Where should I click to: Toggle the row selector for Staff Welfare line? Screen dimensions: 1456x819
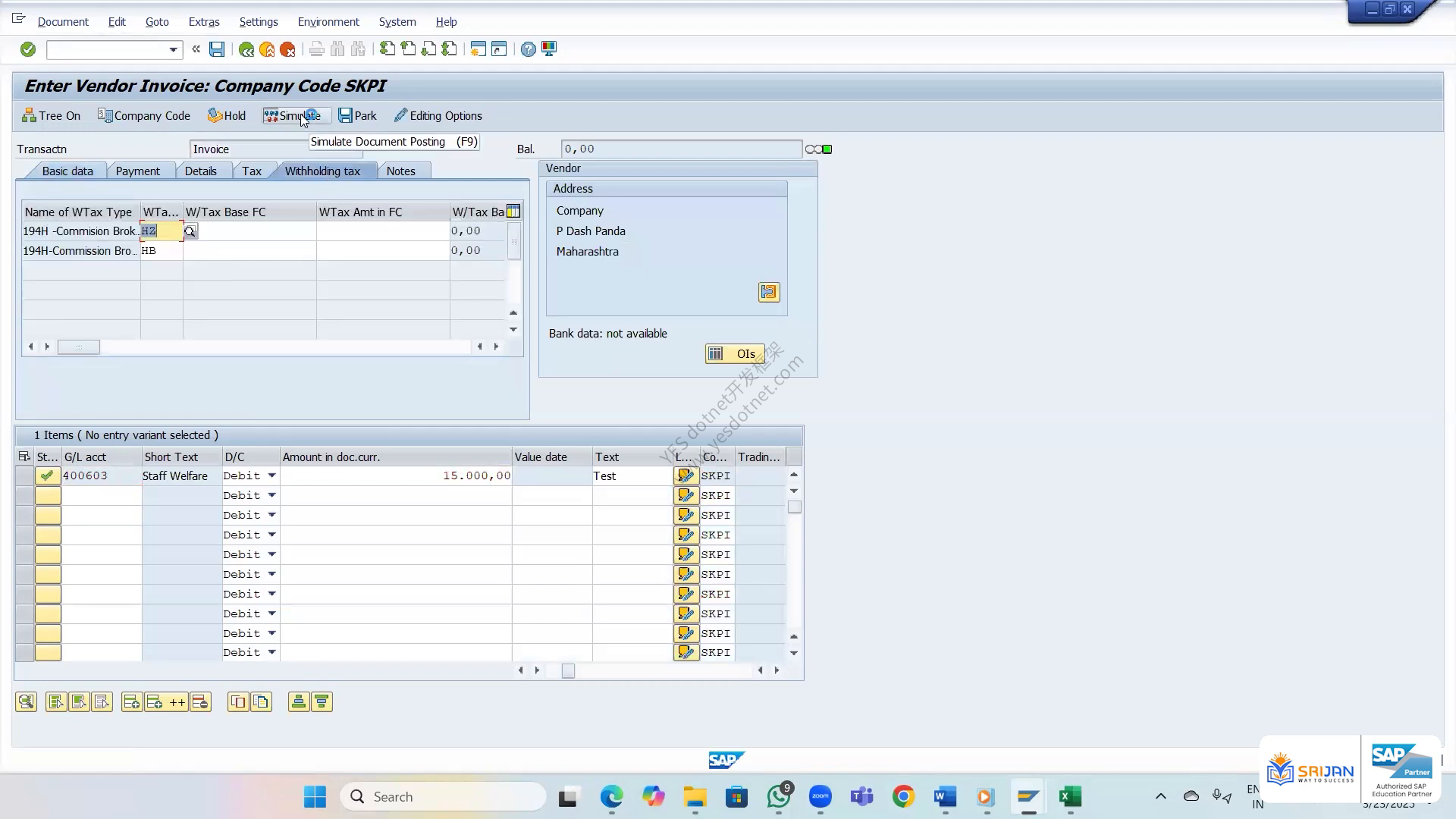pos(24,475)
